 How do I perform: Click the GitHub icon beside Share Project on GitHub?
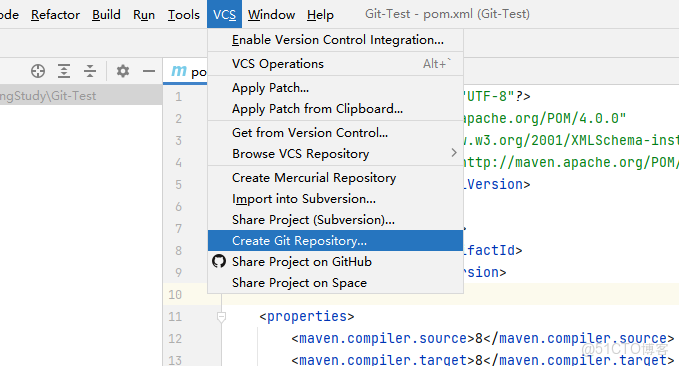pyautogui.click(x=219, y=261)
